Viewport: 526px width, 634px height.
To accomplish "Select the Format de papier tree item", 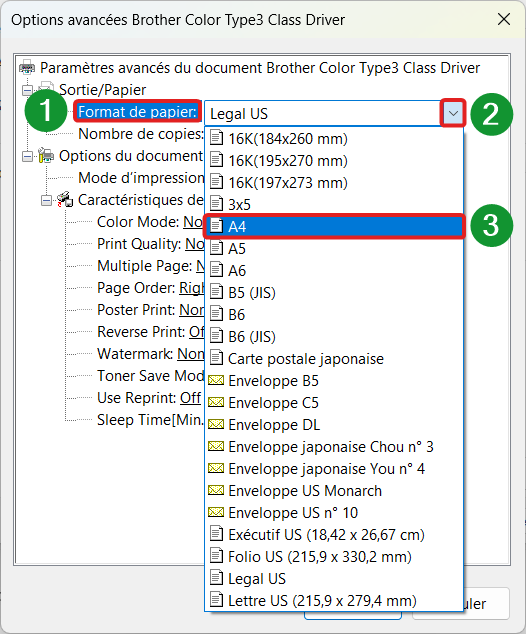I will 137,111.
